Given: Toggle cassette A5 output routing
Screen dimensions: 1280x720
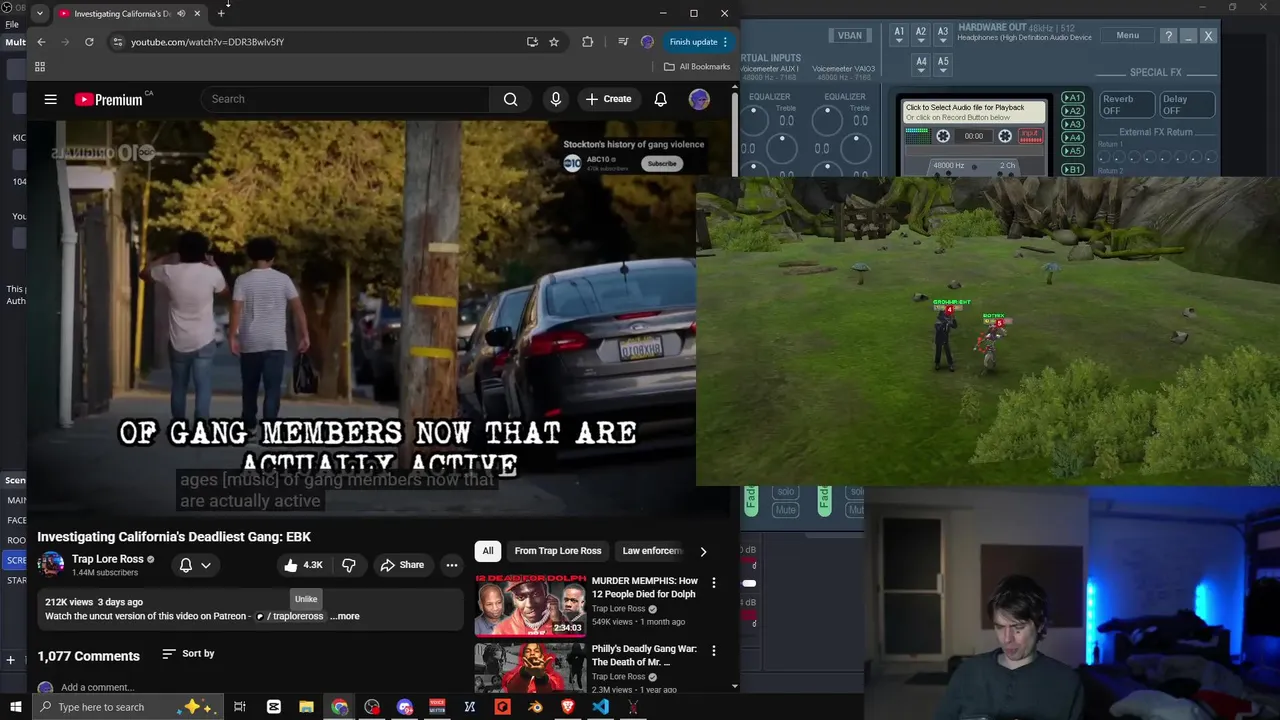Looking at the screenshot, I should [x=1072, y=151].
